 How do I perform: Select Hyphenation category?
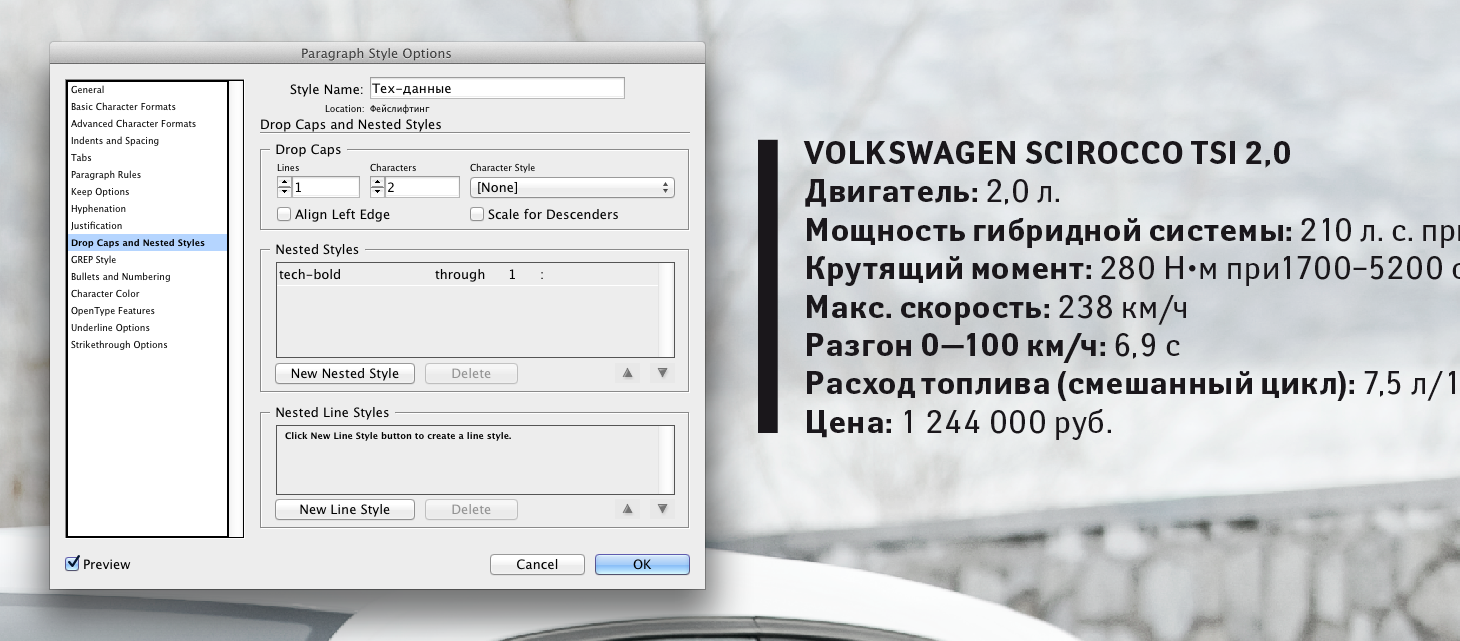click(147, 209)
